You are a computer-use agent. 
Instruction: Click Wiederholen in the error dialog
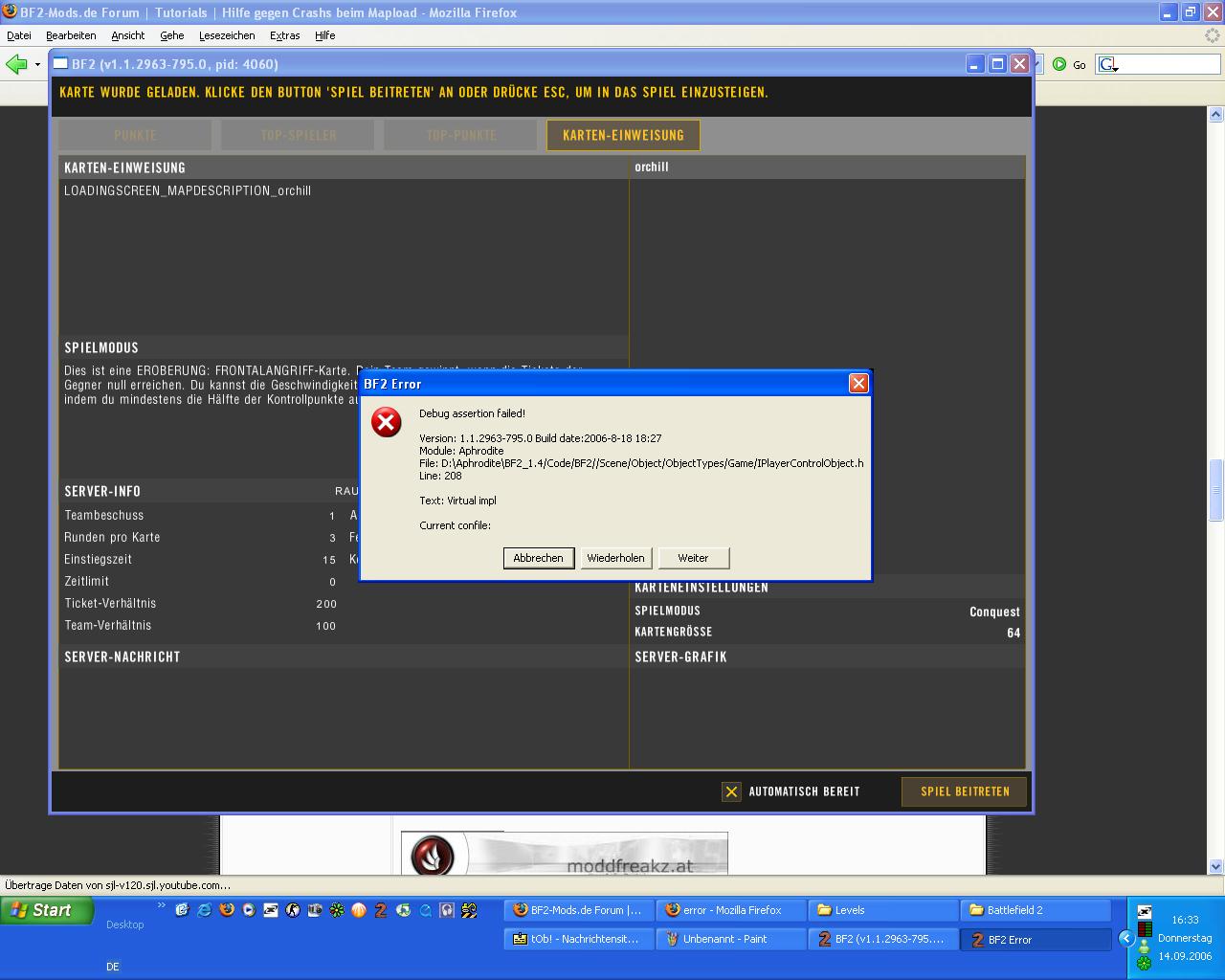pos(615,558)
